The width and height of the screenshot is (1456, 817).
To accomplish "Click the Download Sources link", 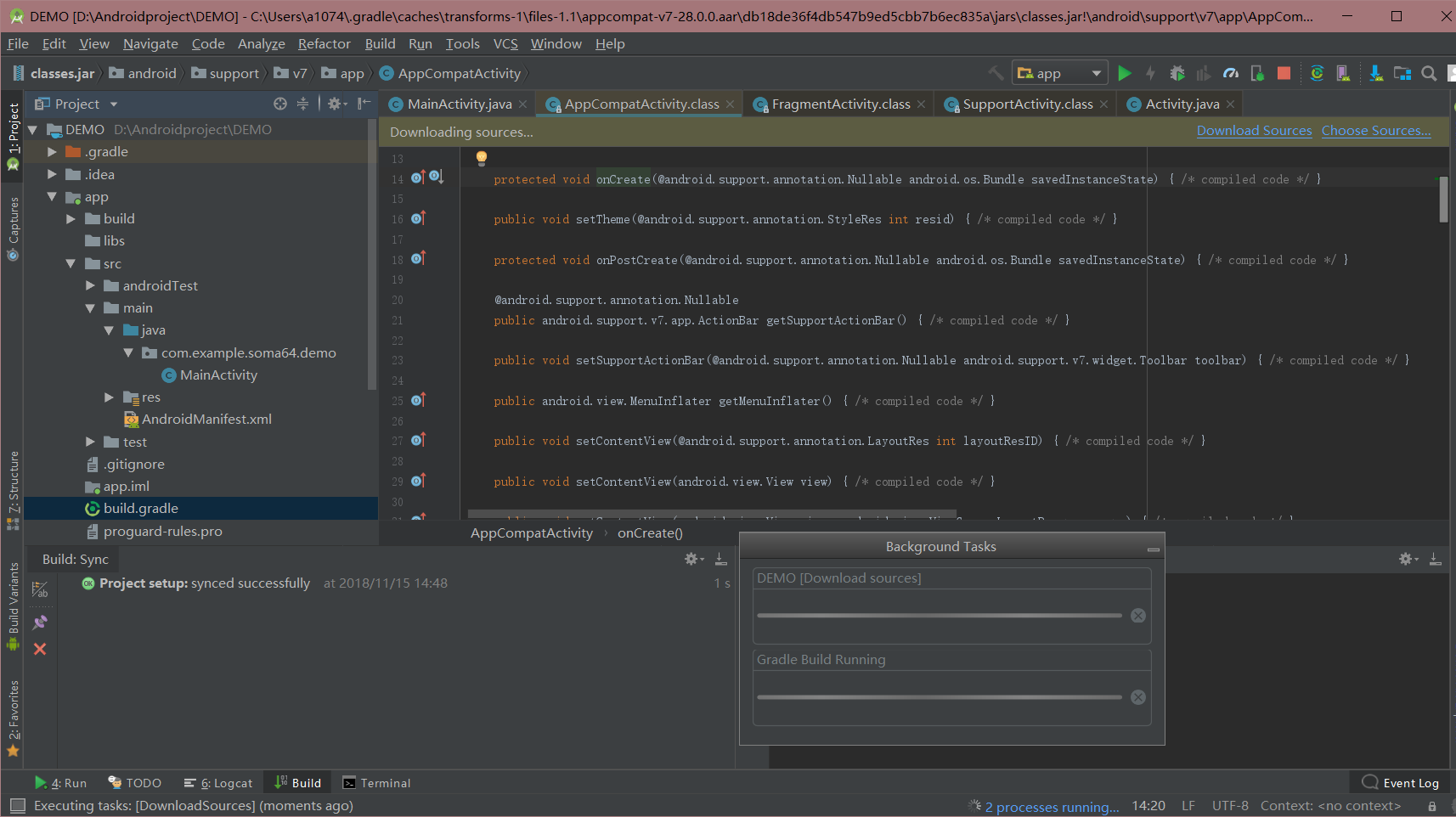I will pos(1254,131).
